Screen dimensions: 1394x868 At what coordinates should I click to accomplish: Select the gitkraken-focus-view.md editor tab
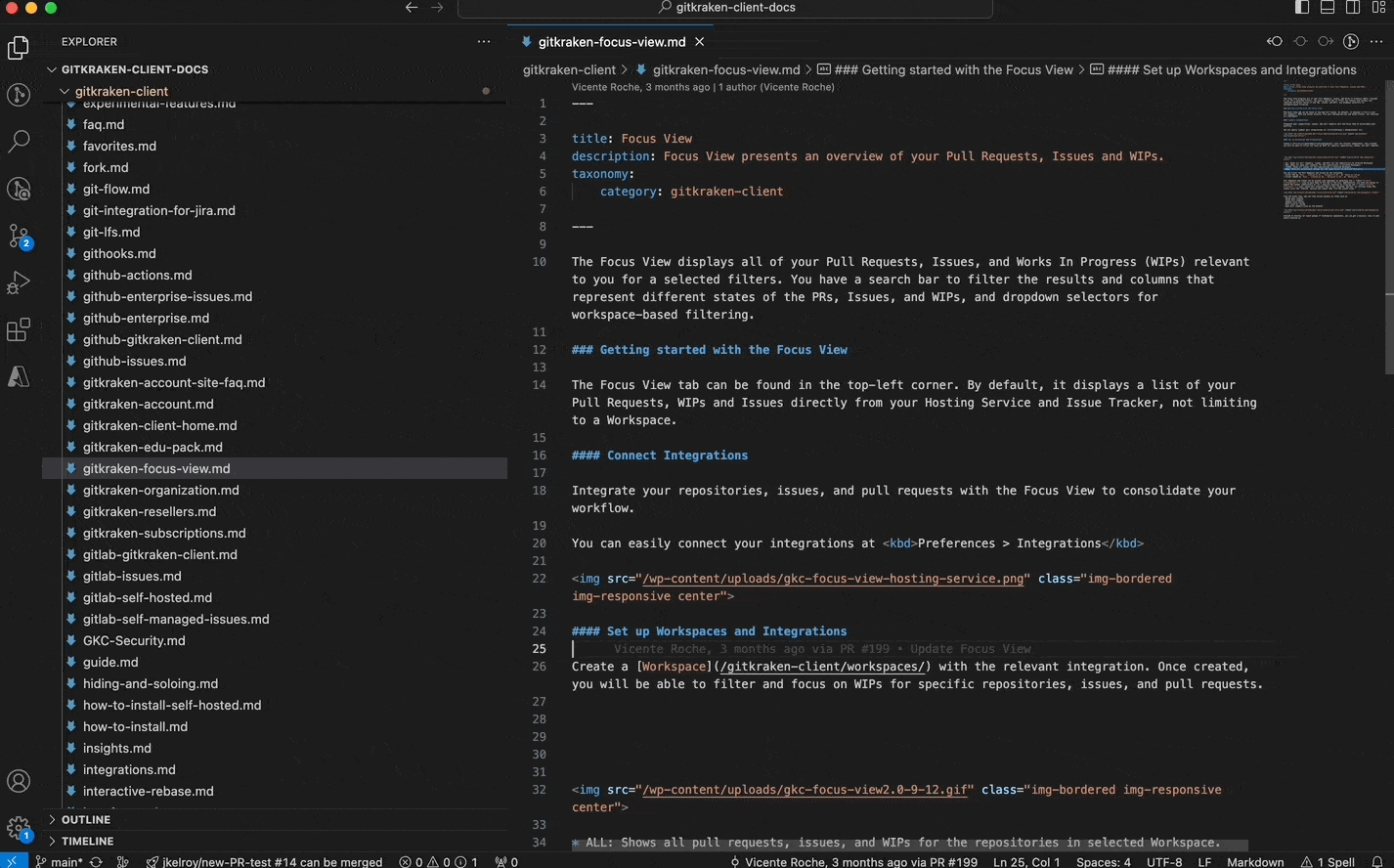[x=612, y=42]
